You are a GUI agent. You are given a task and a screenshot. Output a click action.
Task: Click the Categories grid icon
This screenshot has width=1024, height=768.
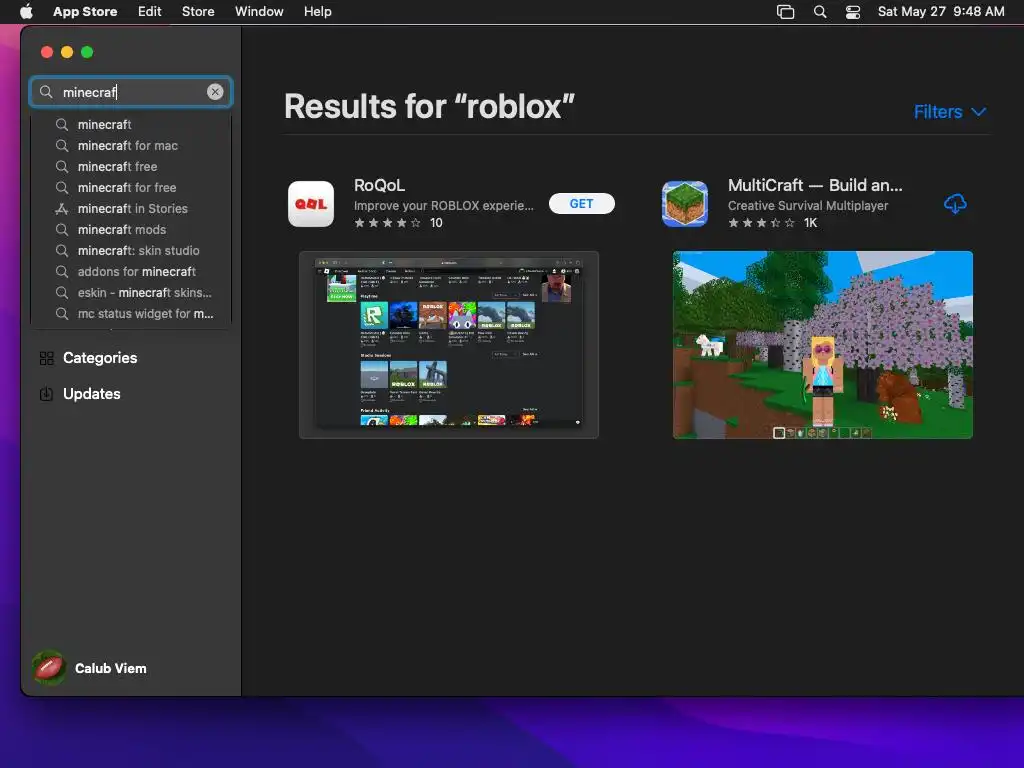[46, 358]
